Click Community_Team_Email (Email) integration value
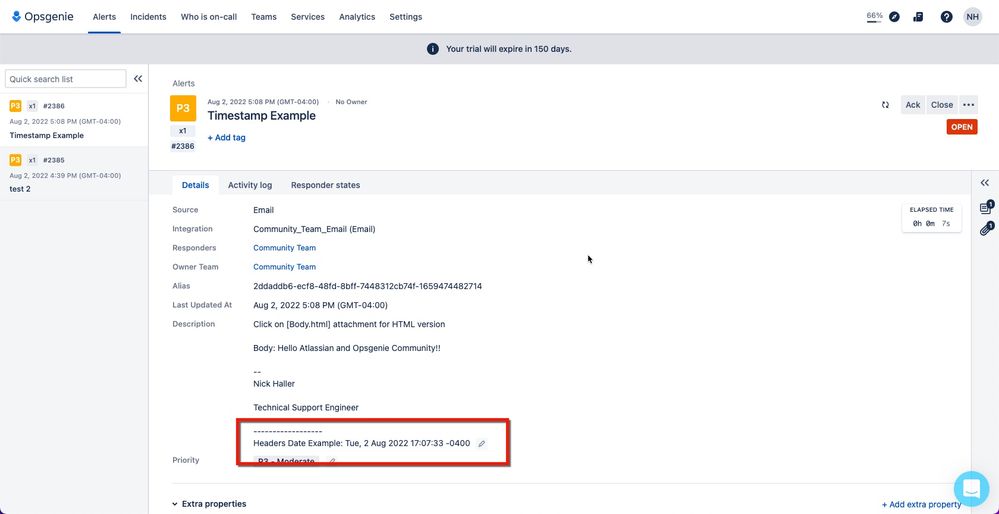The height and width of the screenshot is (514, 999). (x=314, y=229)
